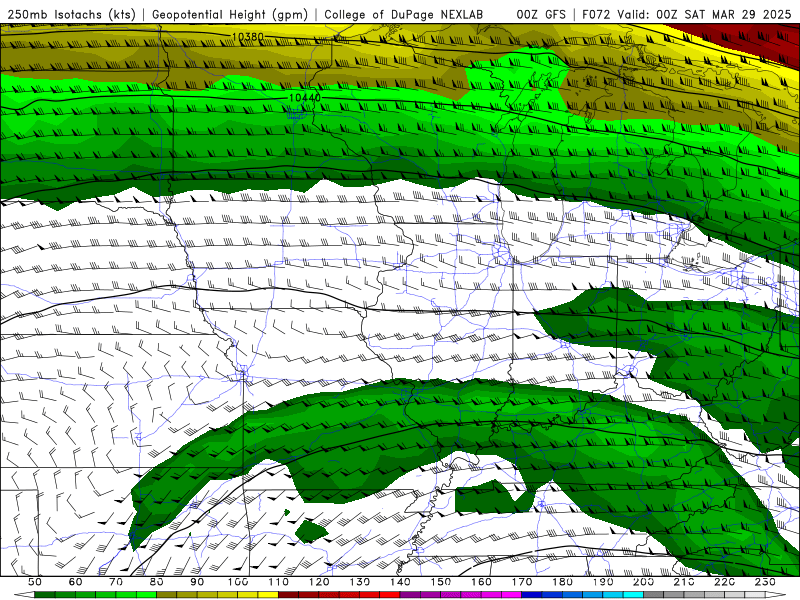Click the 230 value on the color scale

[765, 582]
